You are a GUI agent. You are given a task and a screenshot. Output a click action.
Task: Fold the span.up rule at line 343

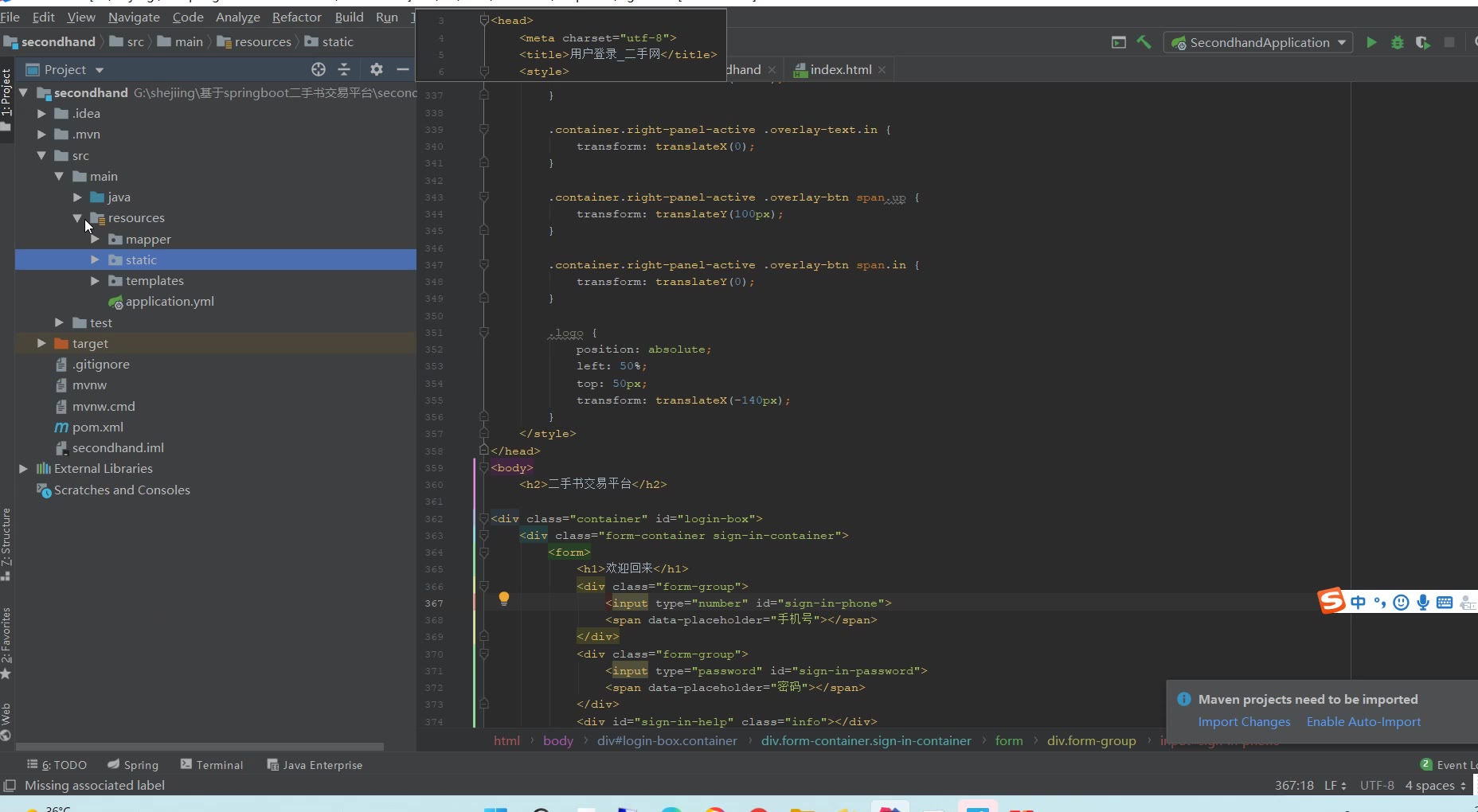[483, 197]
